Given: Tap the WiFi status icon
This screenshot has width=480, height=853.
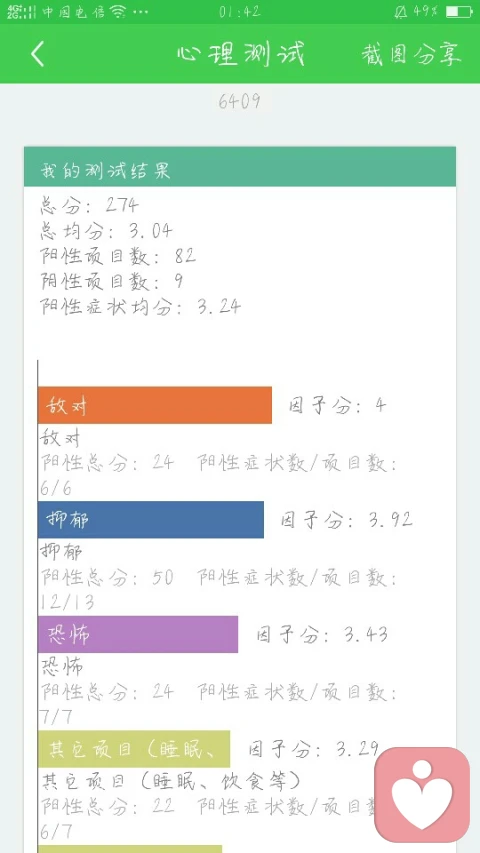Looking at the screenshot, I should coord(116,11).
